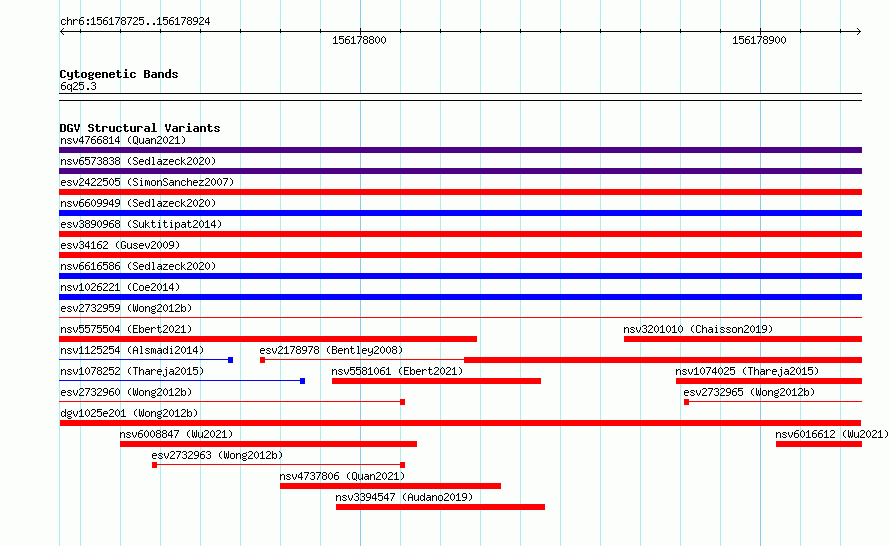Select the thick esv2178978 red bar
The width and height of the screenshot is (890, 546).
[663, 360]
